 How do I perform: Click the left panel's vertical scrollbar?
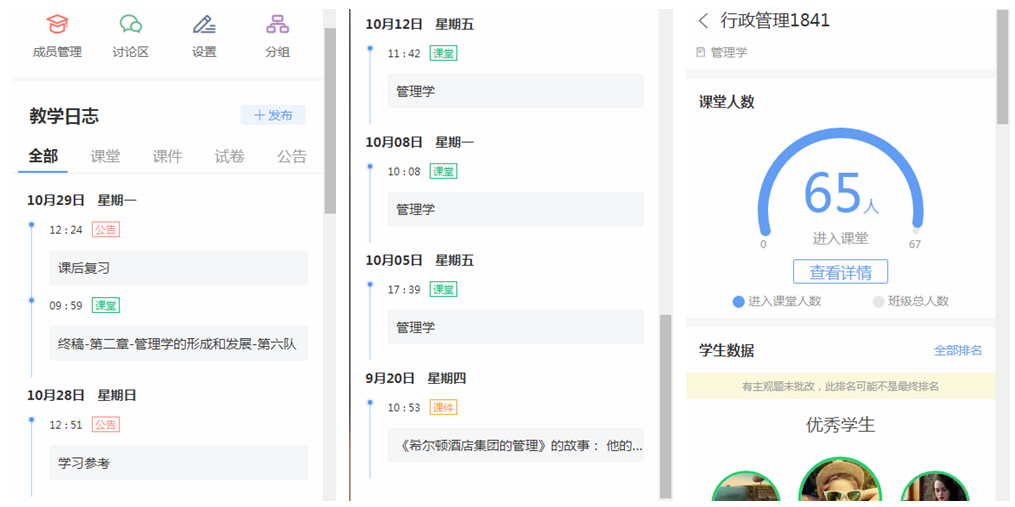330,120
